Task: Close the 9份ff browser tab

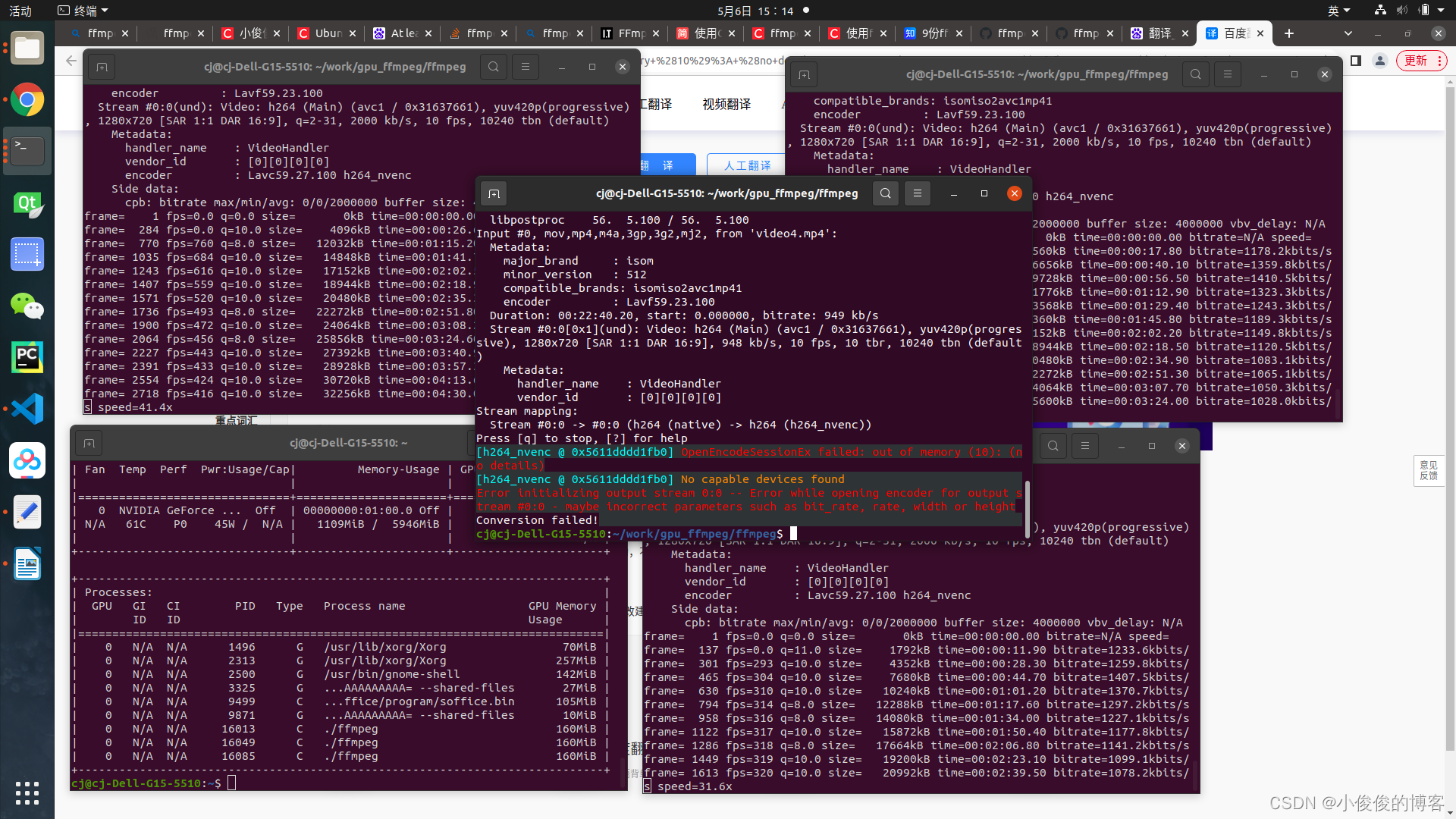Action: click(x=959, y=33)
